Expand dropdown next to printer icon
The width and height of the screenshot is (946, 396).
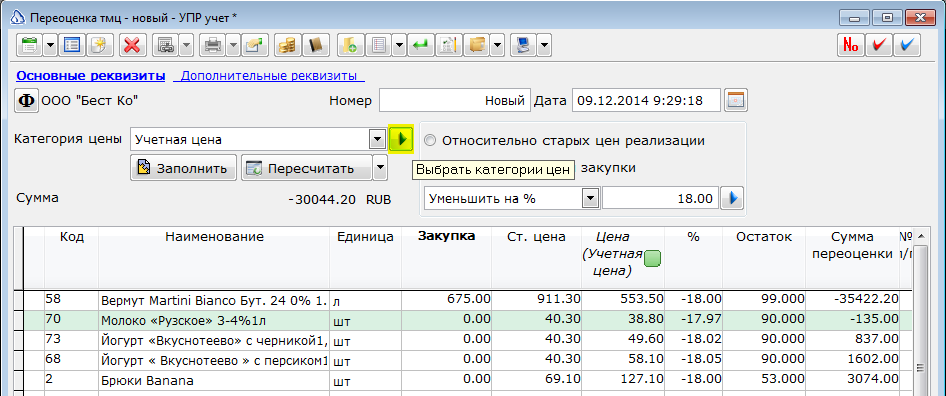click(x=234, y=45)
